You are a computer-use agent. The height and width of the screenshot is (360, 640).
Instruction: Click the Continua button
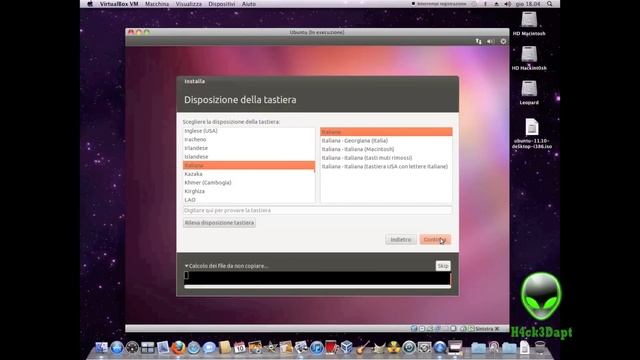coord(435,240)
